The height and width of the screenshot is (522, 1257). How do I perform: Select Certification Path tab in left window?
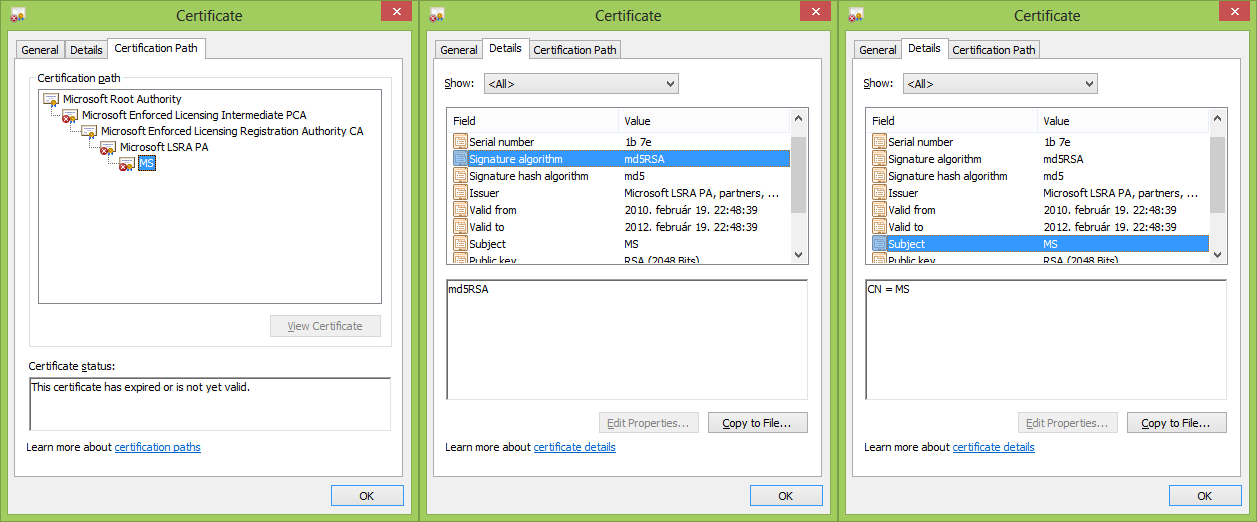pyautogui.click(x=156, y=48)
